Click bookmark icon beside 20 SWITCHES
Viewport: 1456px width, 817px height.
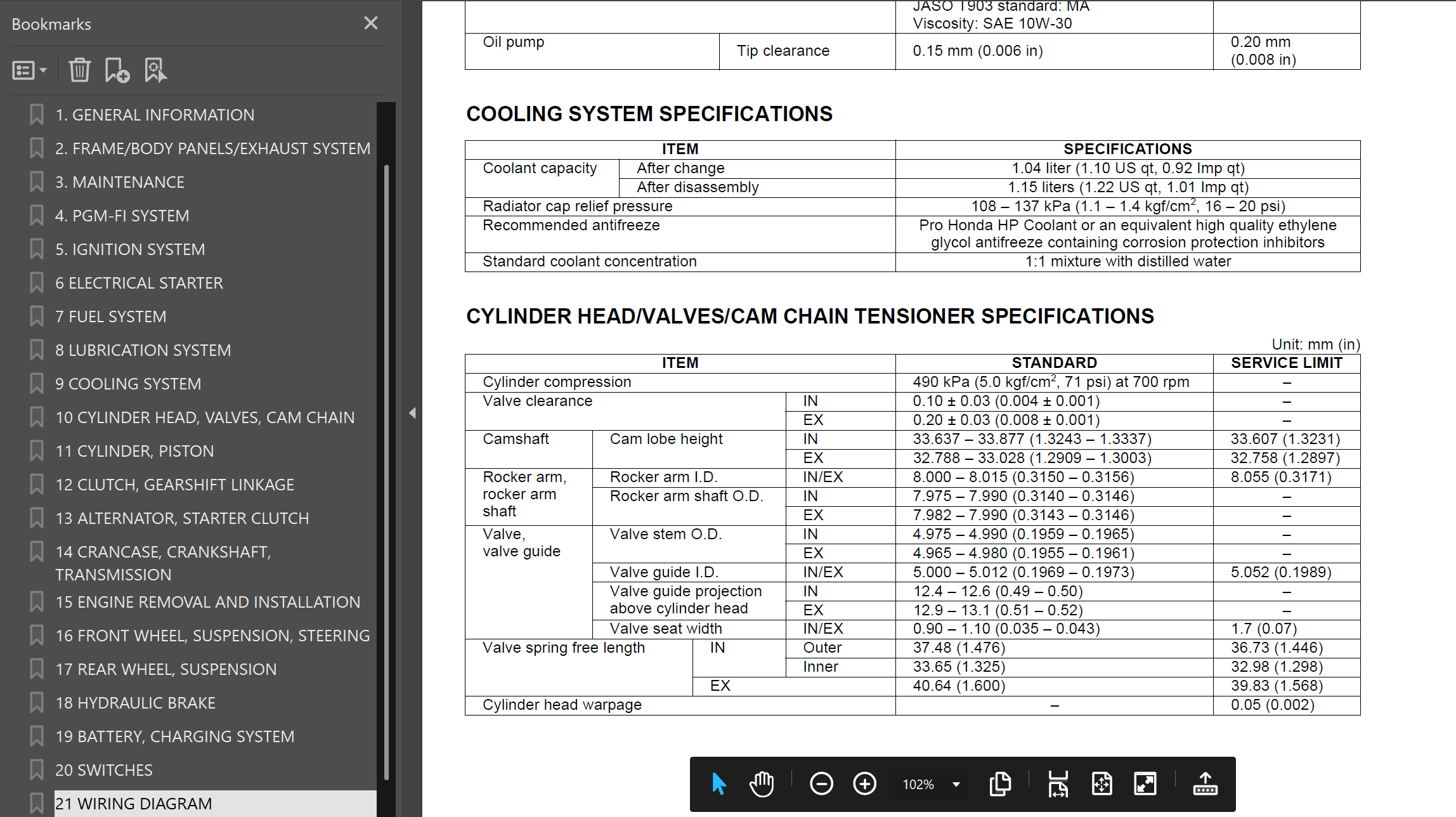37,770
